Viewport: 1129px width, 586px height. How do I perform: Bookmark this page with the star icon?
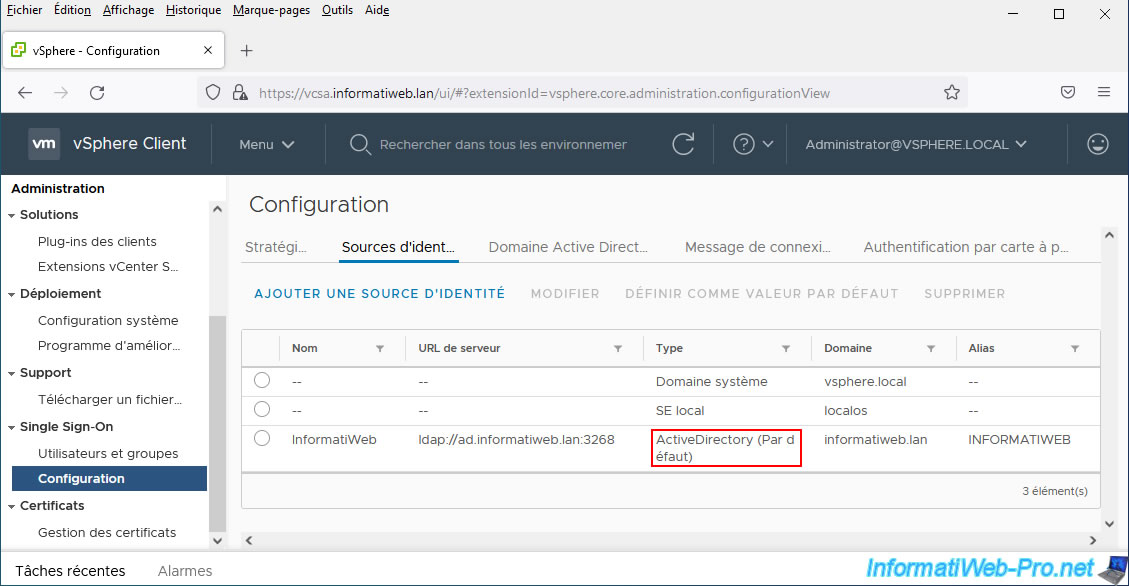tap(952, 92)
